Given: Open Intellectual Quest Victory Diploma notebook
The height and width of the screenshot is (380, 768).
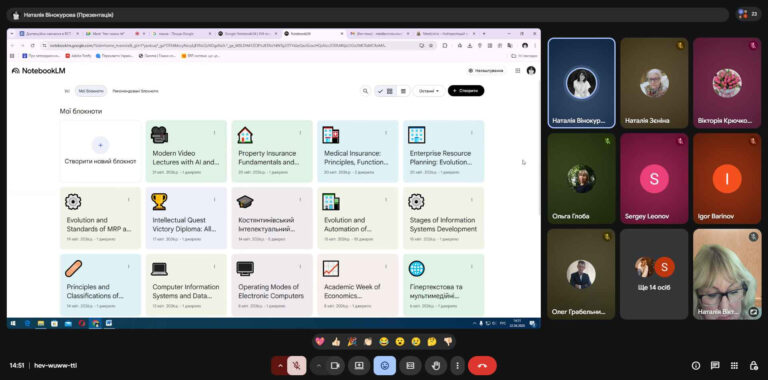Looking at the screenshot, I should coord(186,218).
